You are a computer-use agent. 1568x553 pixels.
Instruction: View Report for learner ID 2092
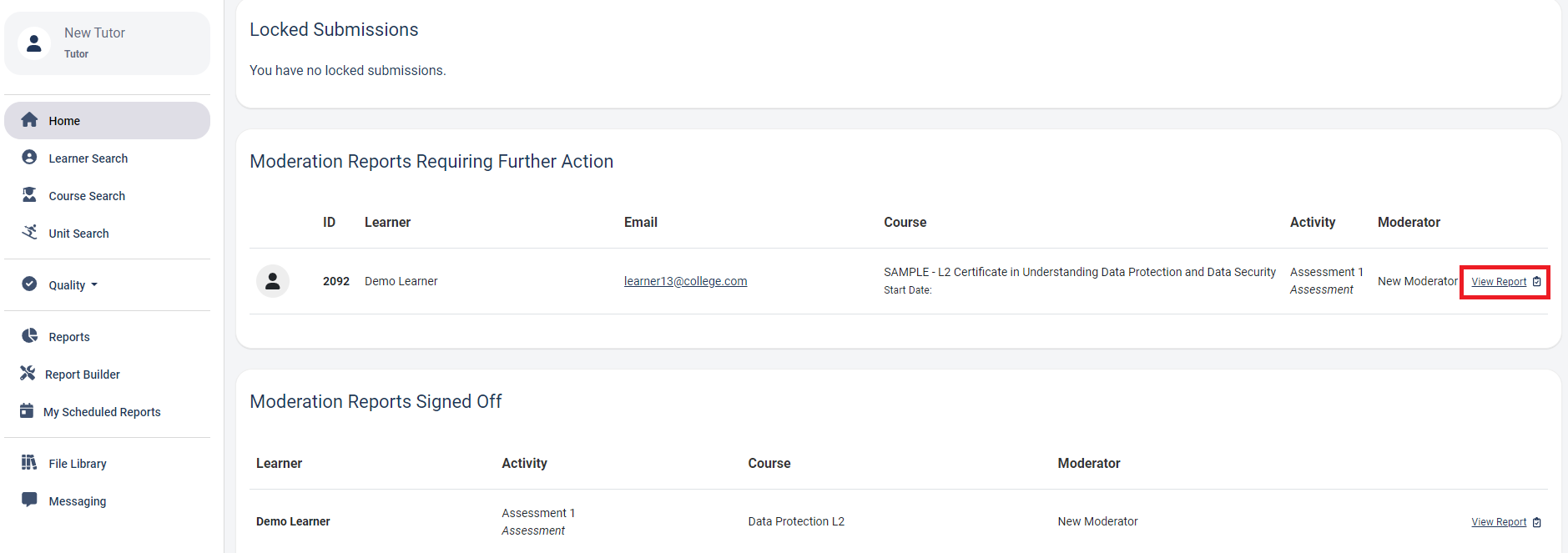tap(1499, 282)
